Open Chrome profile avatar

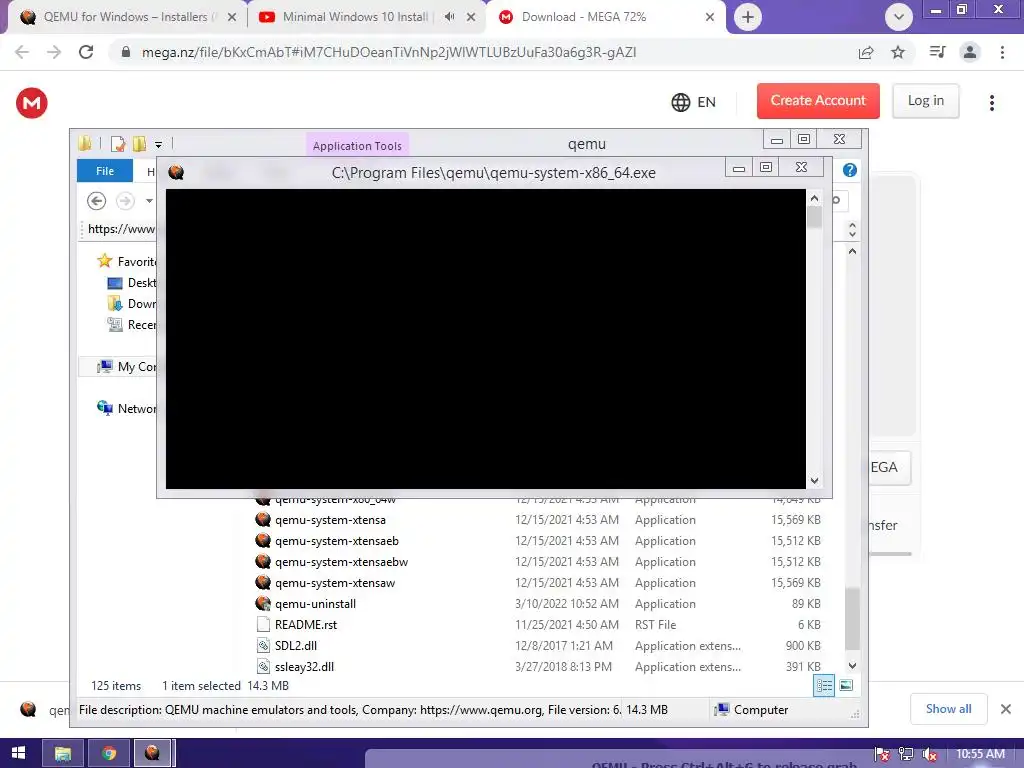(x=970, y=52)
